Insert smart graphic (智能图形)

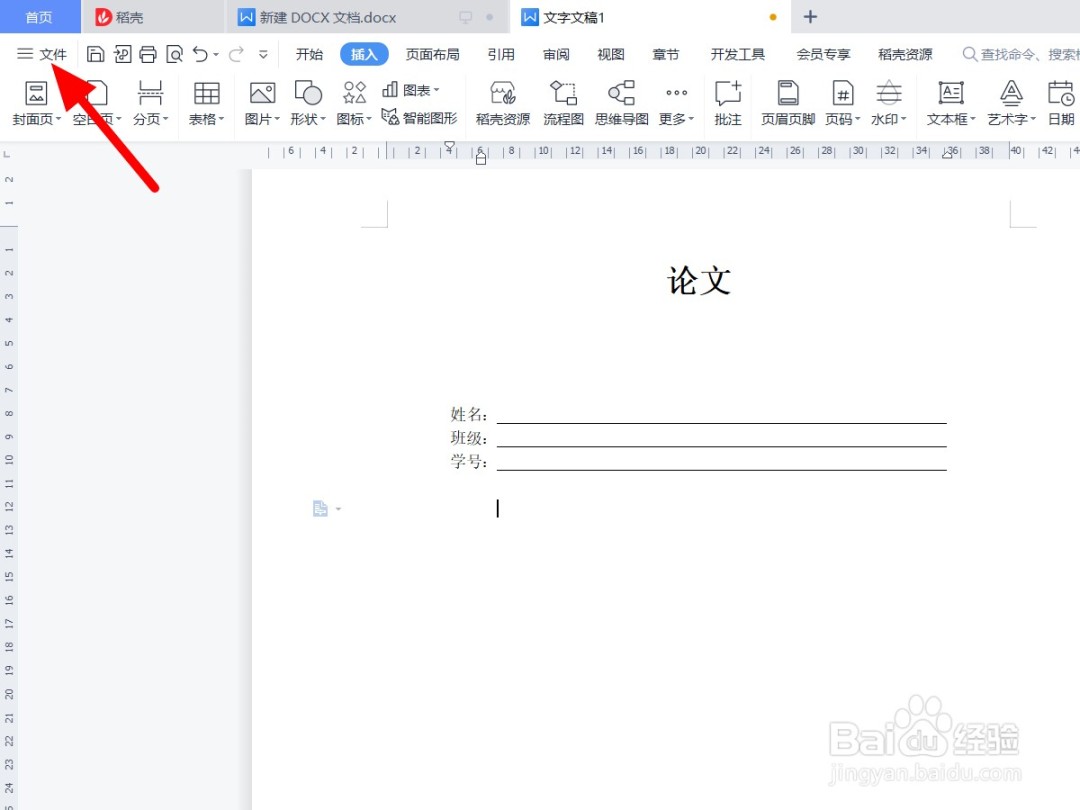[x=419, y=118]
